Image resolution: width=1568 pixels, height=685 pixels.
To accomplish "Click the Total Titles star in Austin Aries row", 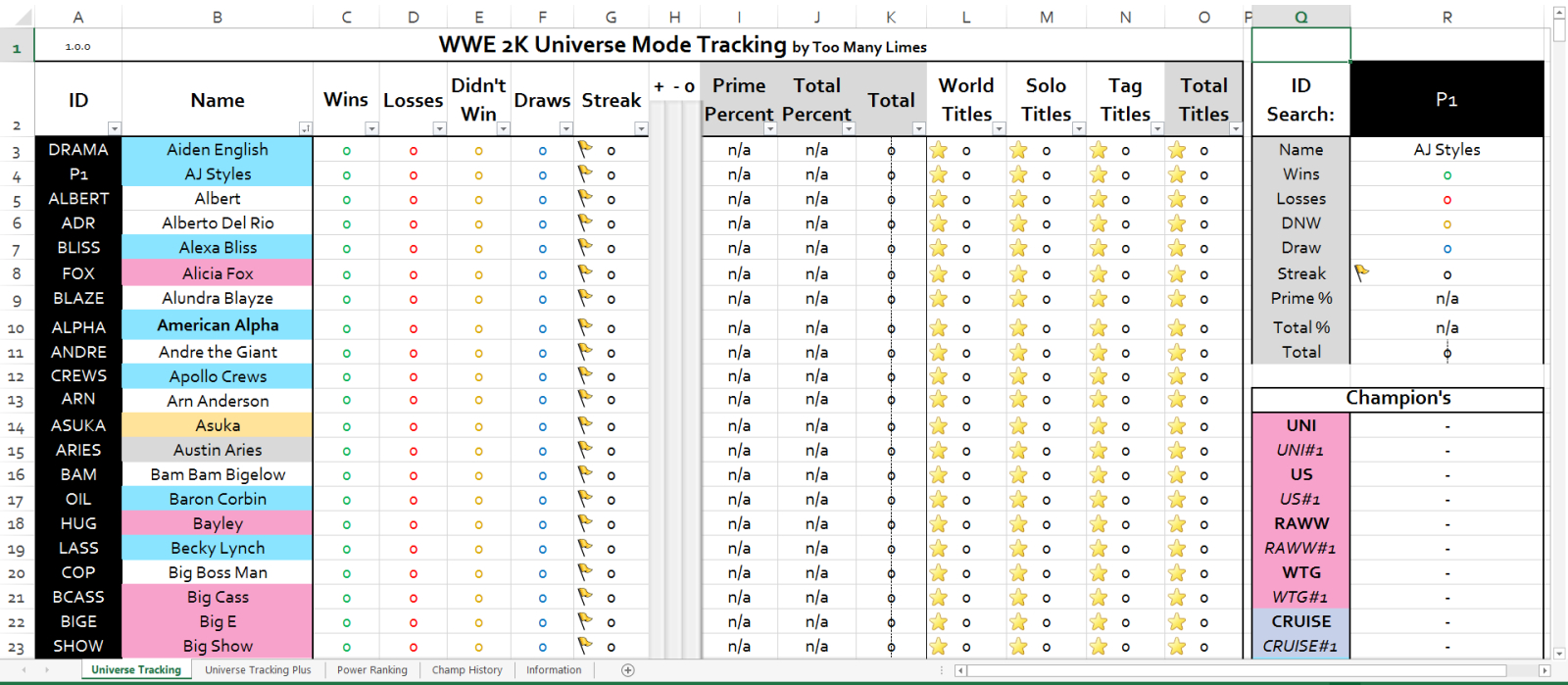I will coord(1177,450).
